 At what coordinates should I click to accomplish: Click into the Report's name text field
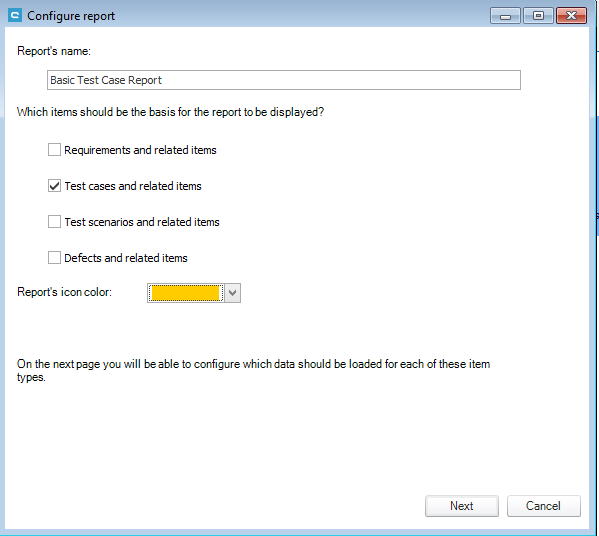(283, 80)
